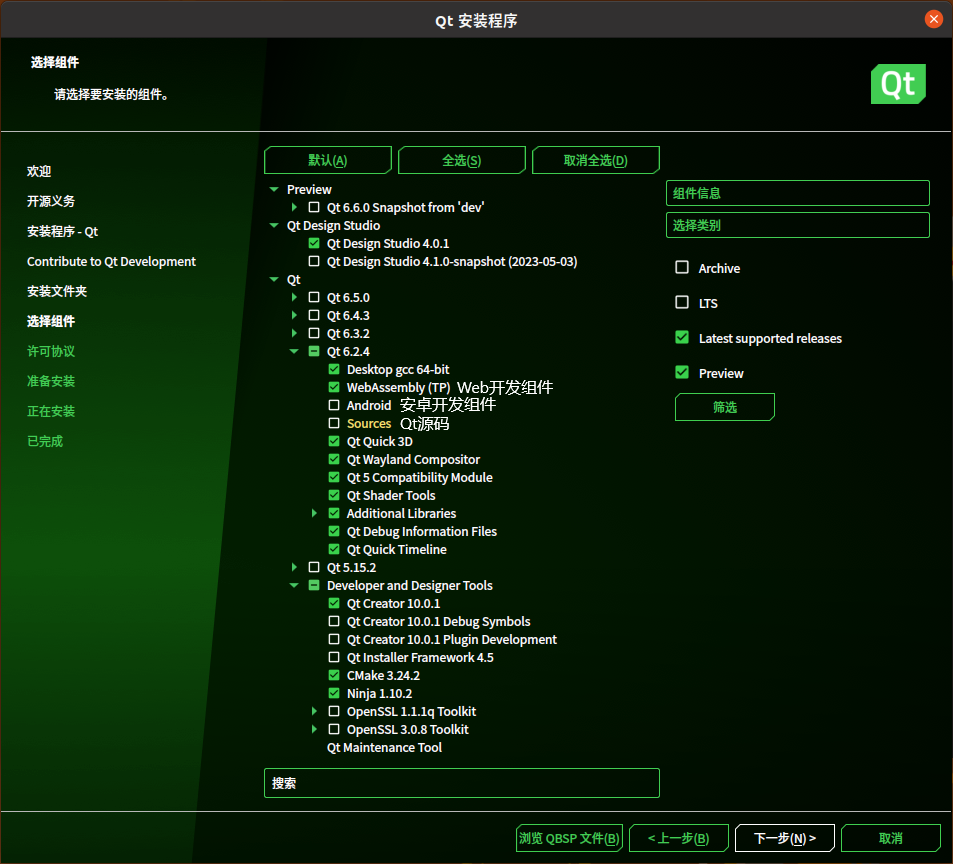The width and height of the screenshot is (953, 864).
Task: Enable the Android component checkbox
Action: (334, 405)
